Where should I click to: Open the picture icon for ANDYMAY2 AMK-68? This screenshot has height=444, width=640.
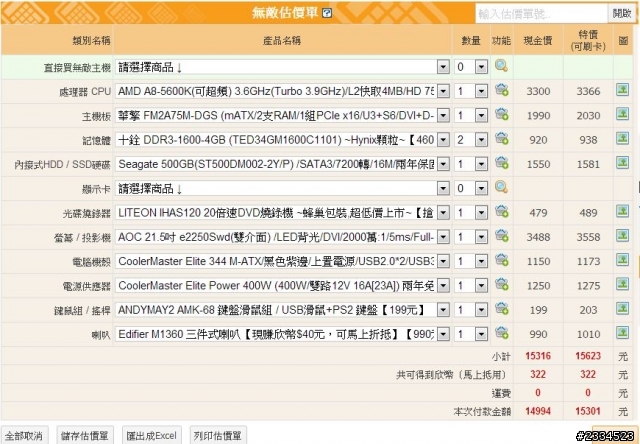coord(622,309)
